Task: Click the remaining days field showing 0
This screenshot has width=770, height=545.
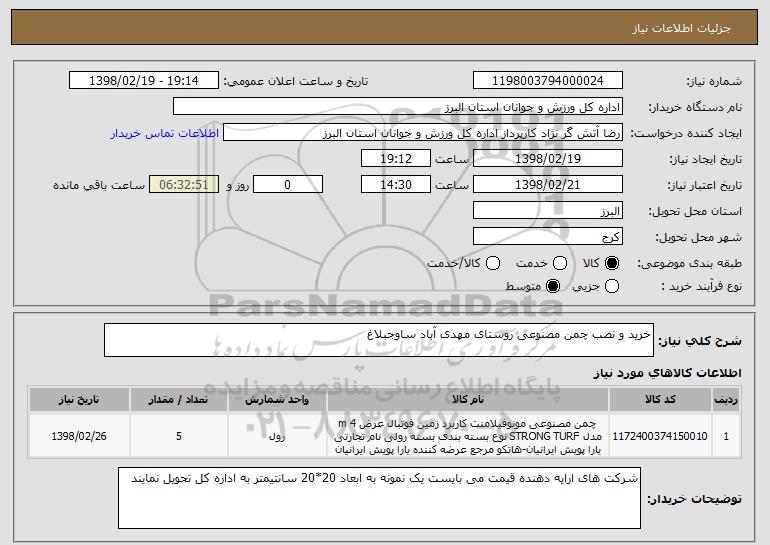Action: 288,185
